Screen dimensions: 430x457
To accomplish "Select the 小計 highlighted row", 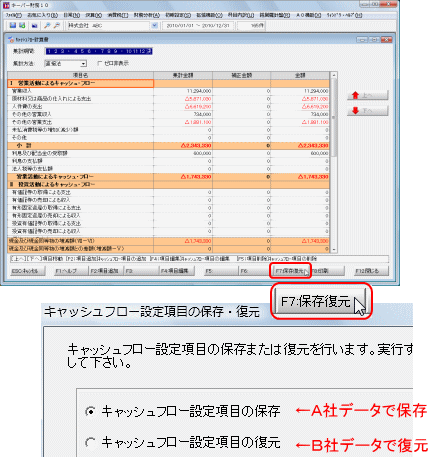I will point(168,145).
